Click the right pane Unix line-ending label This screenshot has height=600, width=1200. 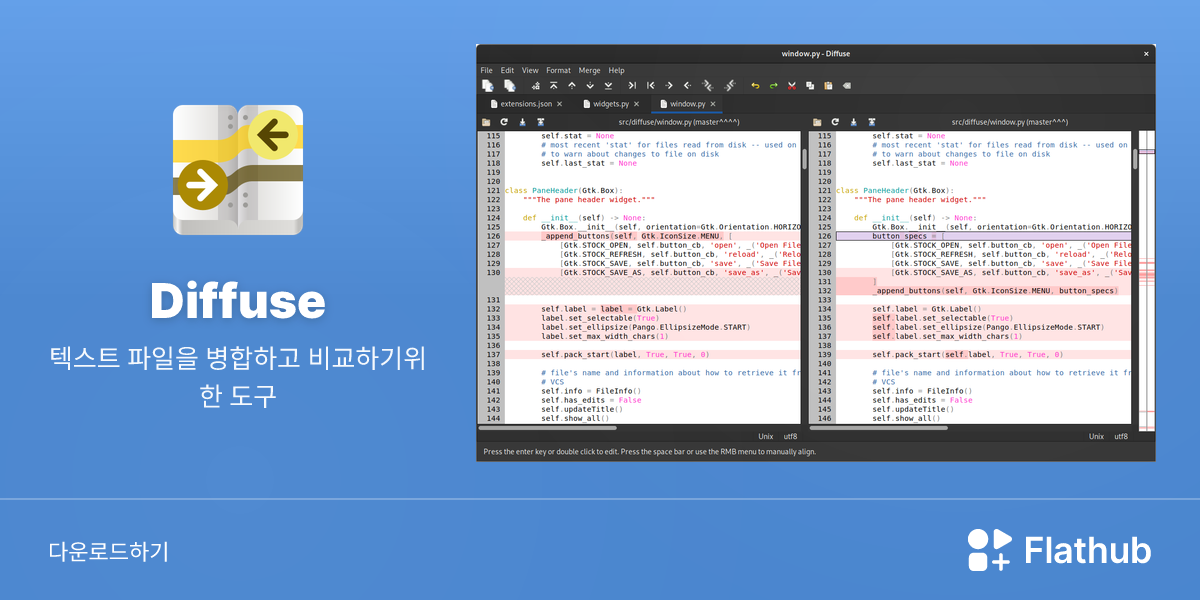[1097, 436]
